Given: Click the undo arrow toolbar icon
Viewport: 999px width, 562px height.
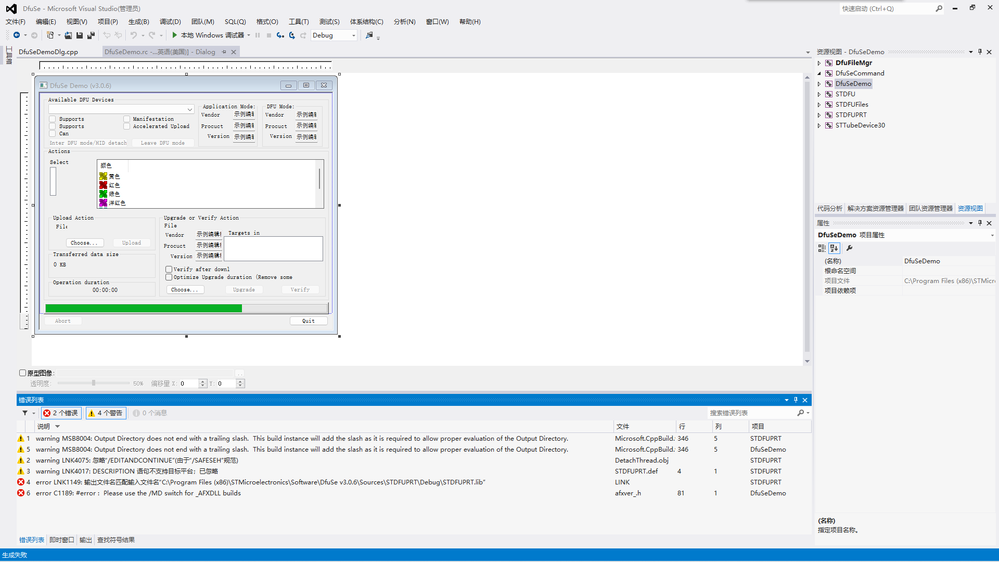Looking at the screenshot, I should click(x=133, y=35).
